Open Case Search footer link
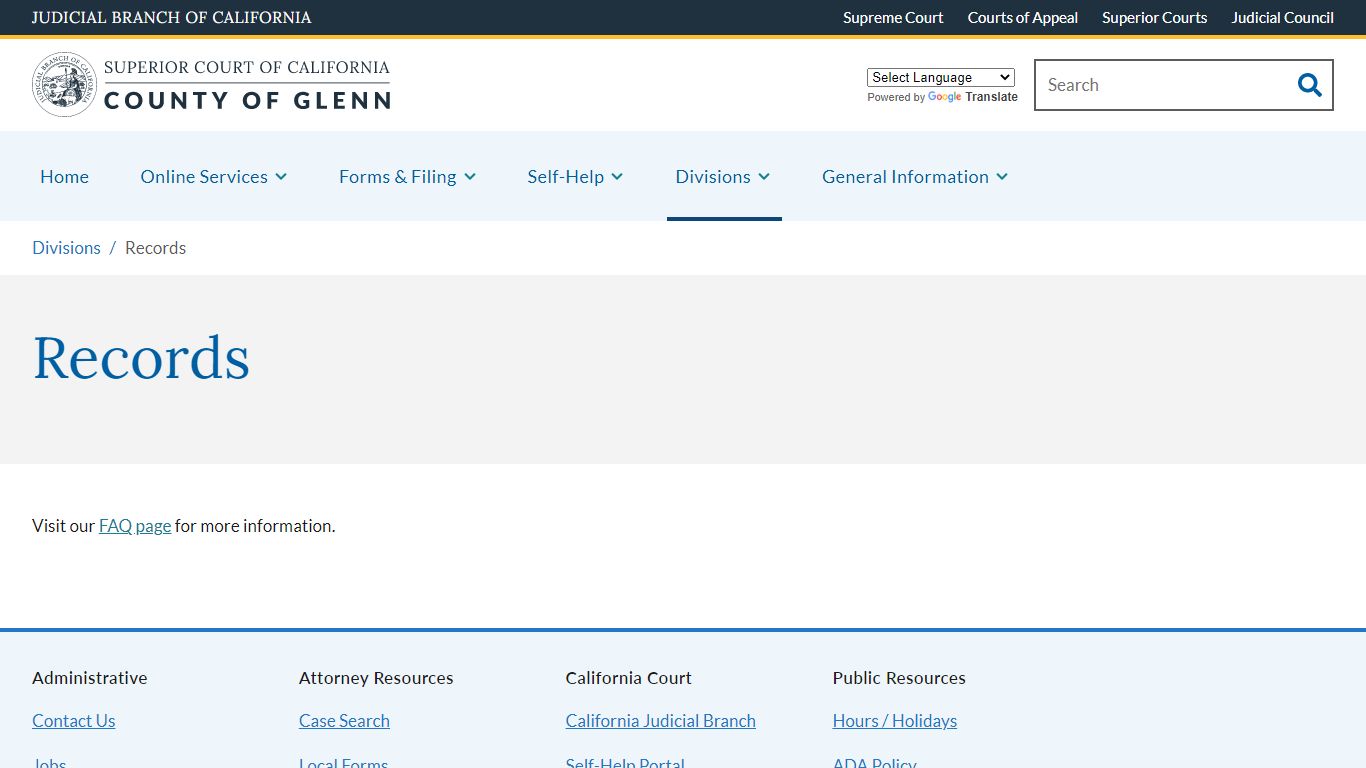 [344, 721]
